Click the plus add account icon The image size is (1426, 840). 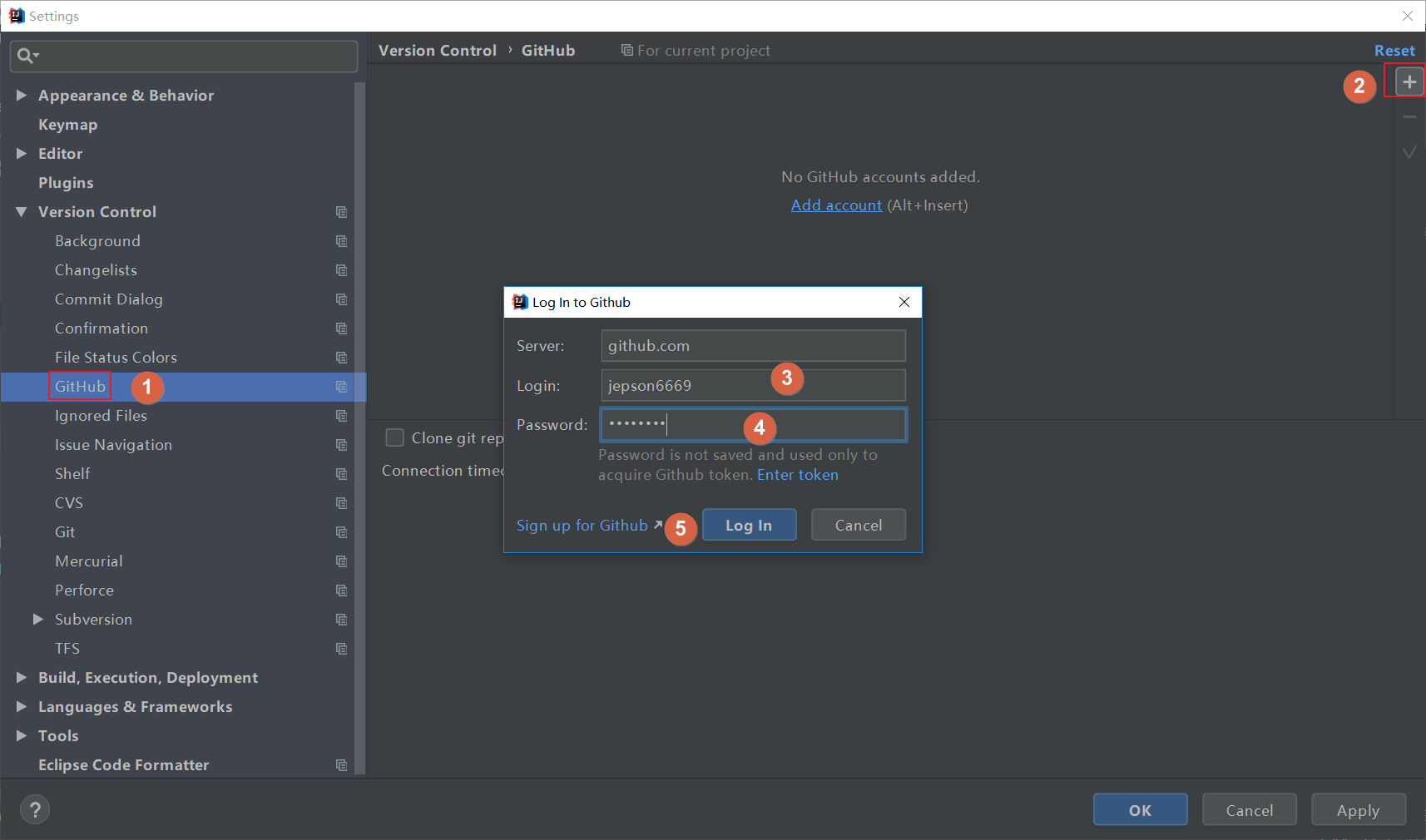click(x=1409, y=82)
